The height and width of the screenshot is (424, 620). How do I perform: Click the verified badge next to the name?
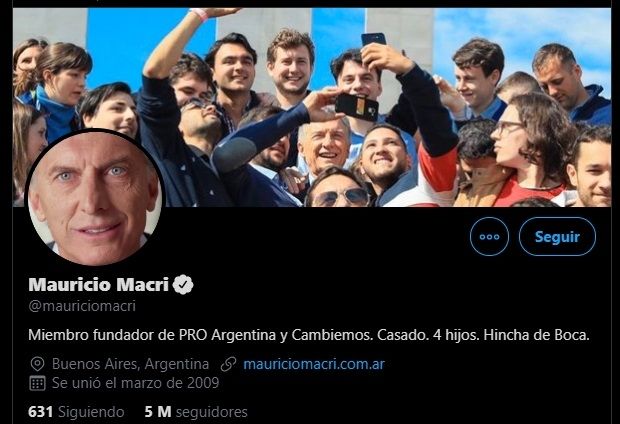(183, 284)
